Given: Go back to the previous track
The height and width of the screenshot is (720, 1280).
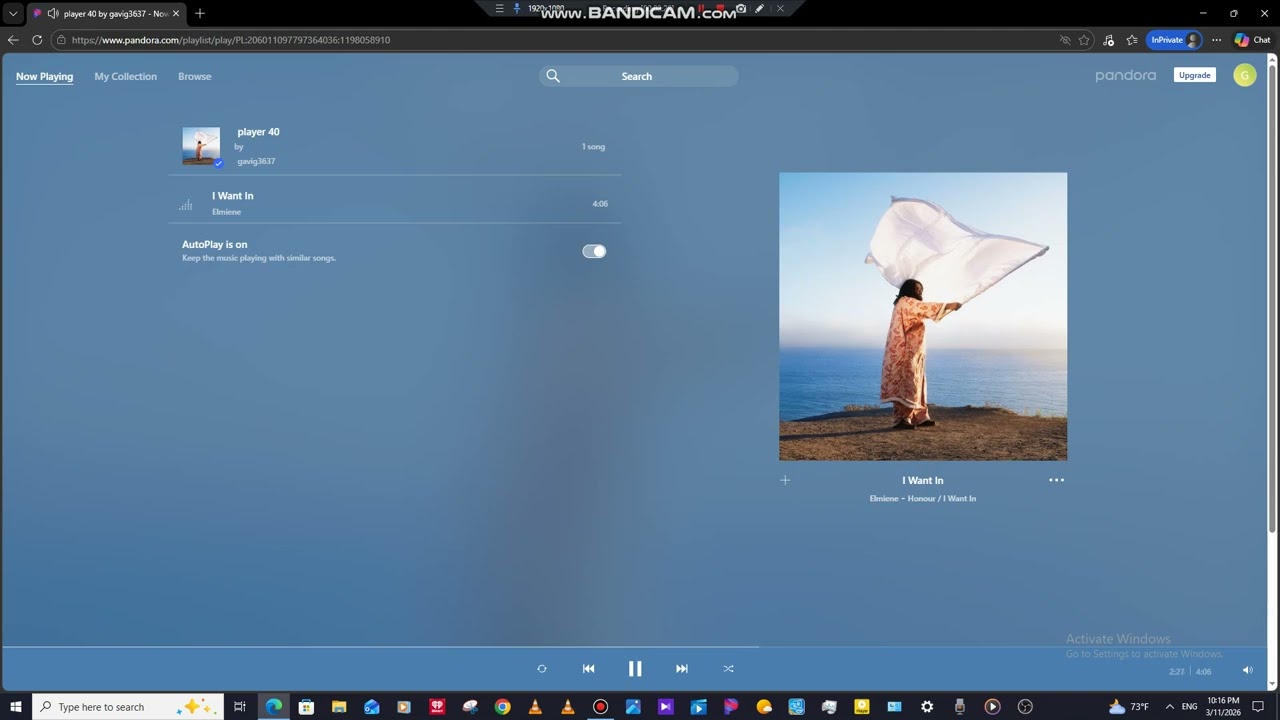Looking at the screenshot, I should 588,669.
